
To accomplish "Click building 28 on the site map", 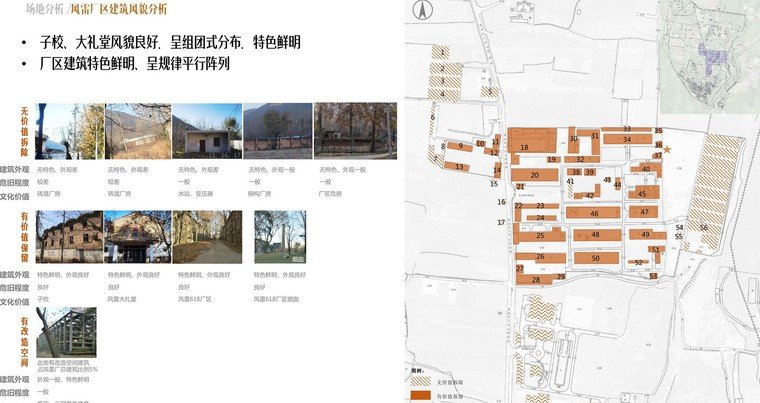I will [536, 279].
